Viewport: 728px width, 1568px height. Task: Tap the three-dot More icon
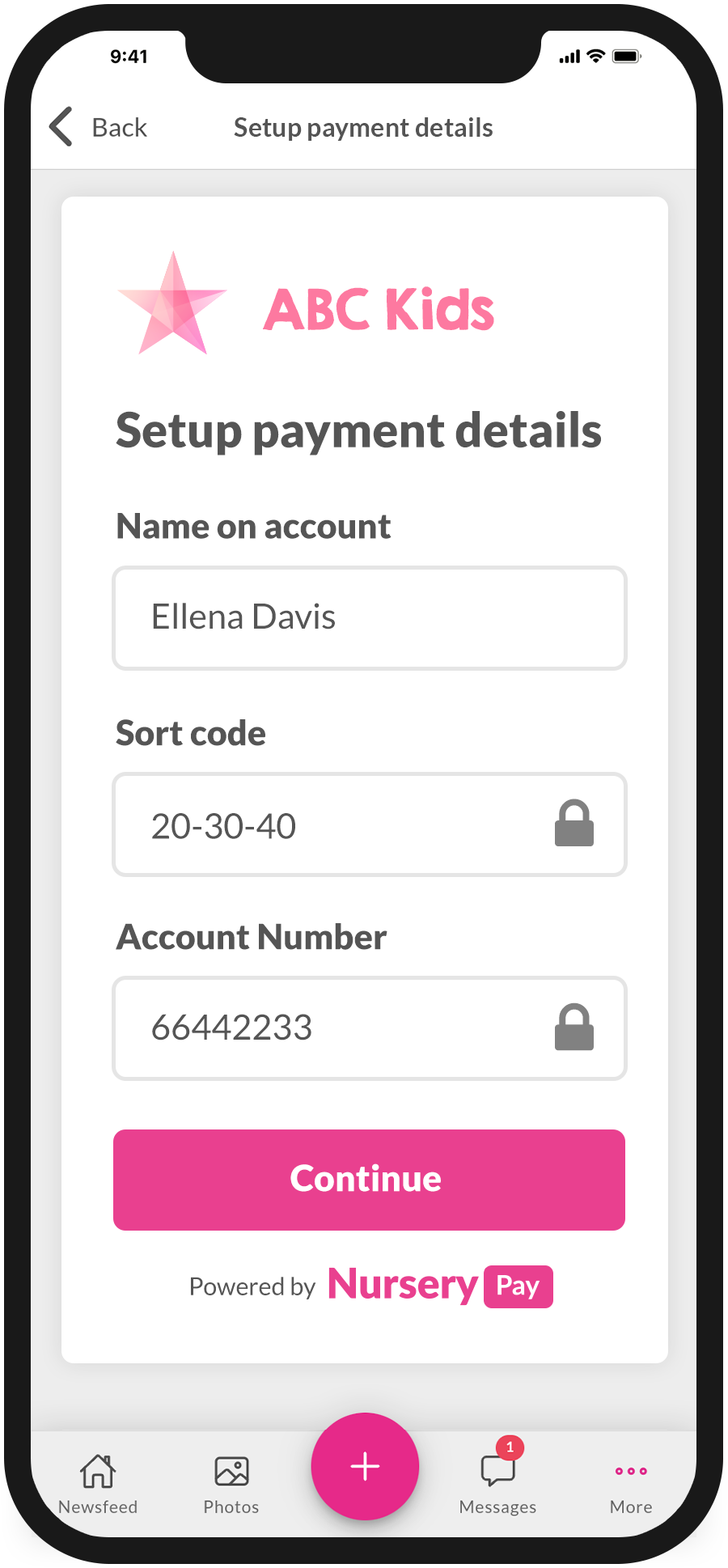631,1471
